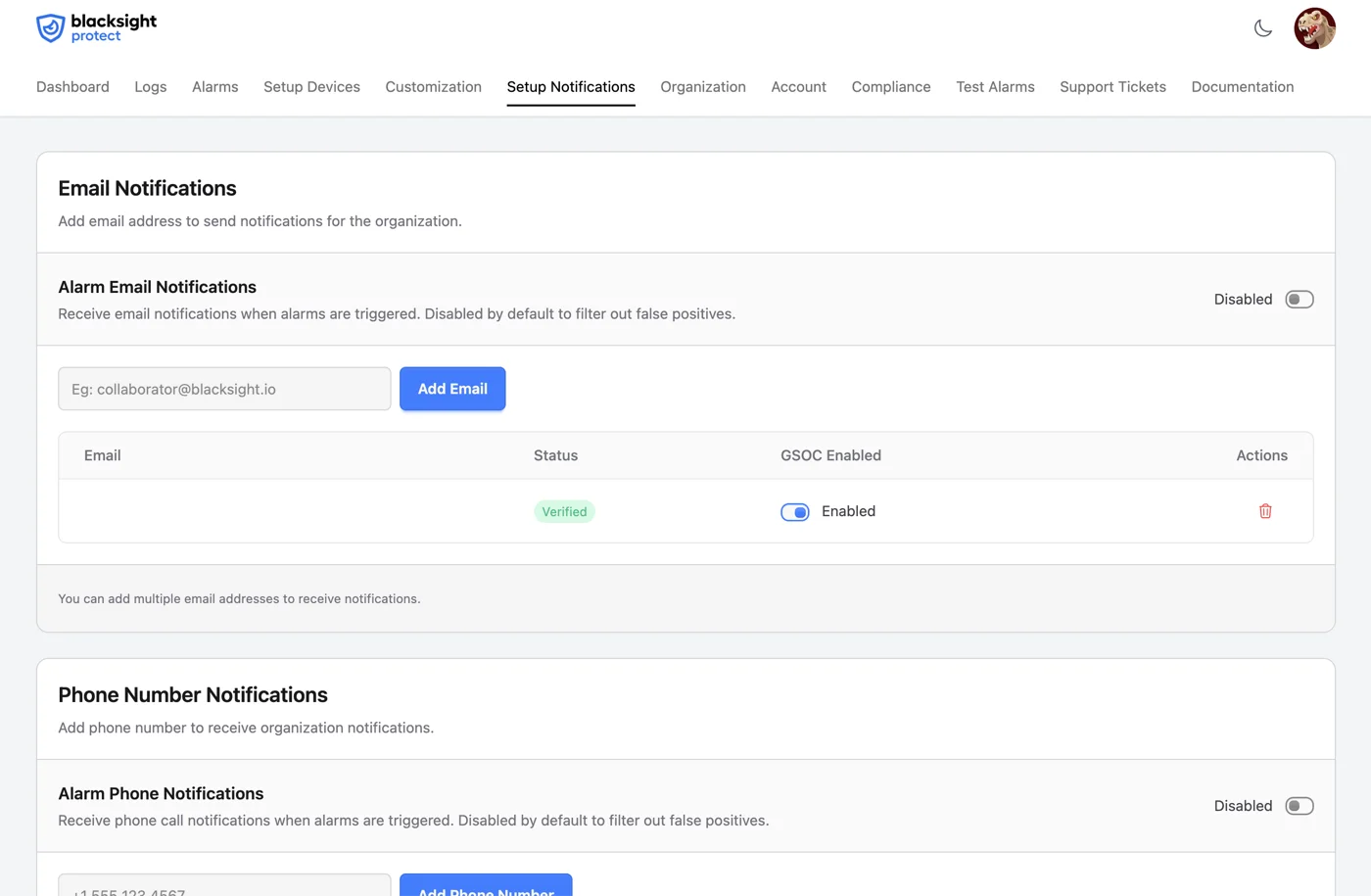1371x896 pixels.
Task: Focus the email address input field
Action: pos(223,389)
